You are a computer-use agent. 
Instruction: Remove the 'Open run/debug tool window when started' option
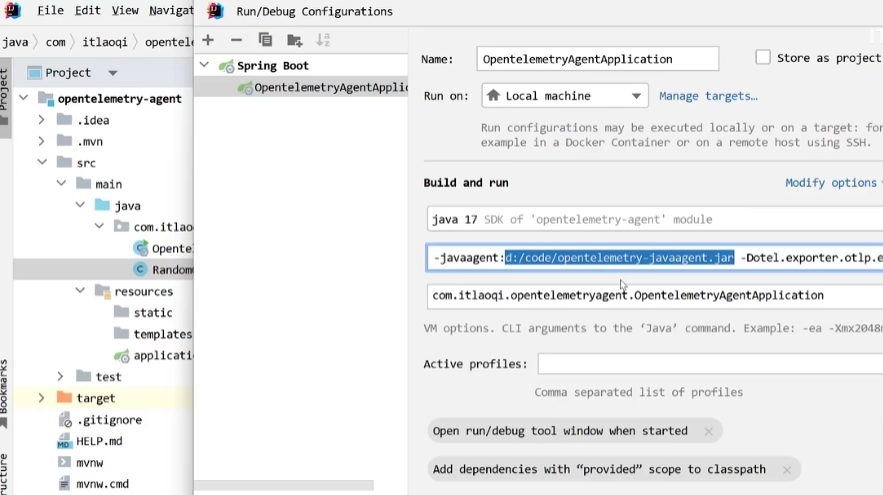click(708, 431)
